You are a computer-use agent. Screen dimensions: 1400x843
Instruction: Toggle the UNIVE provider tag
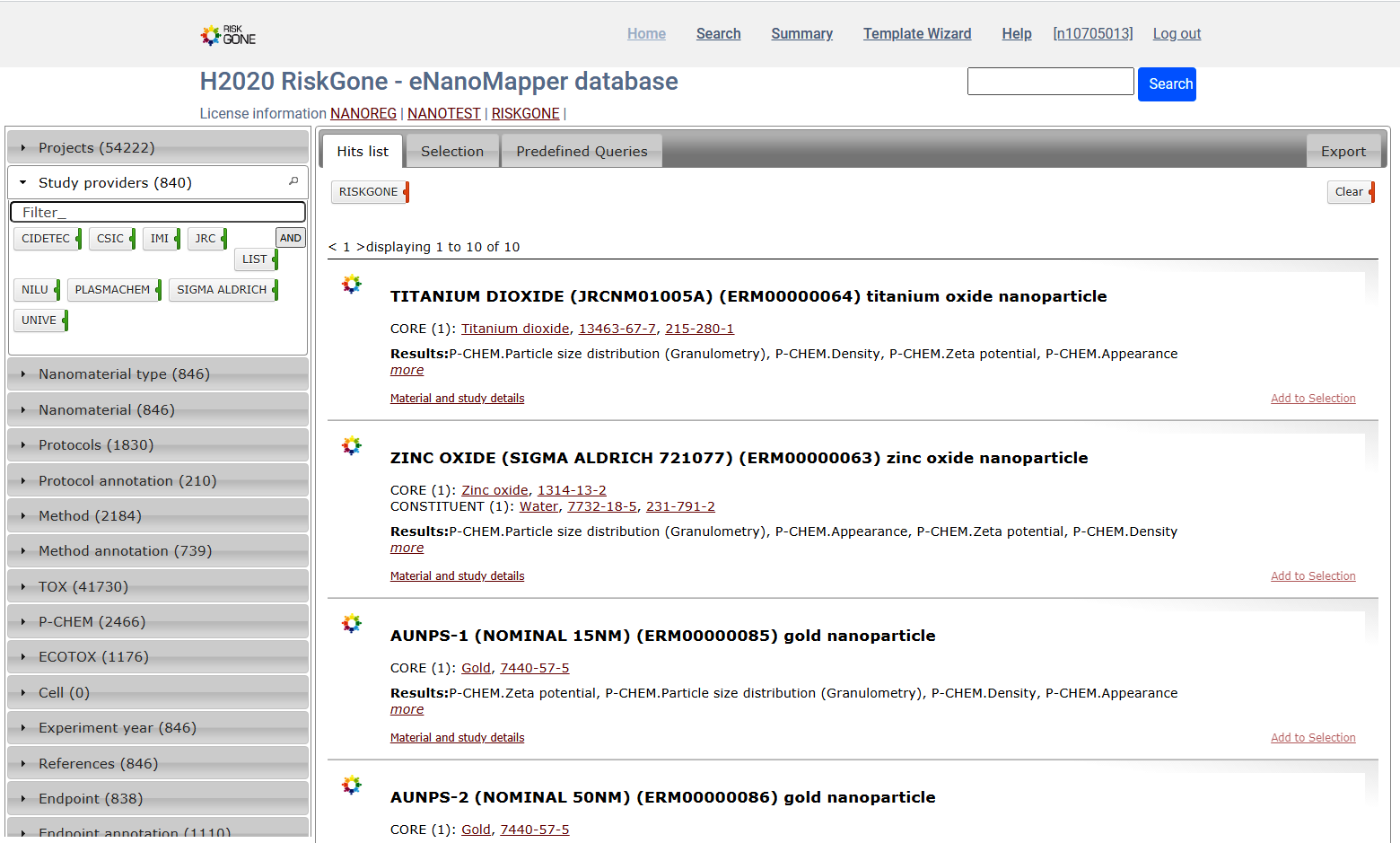tap(40, 321)
